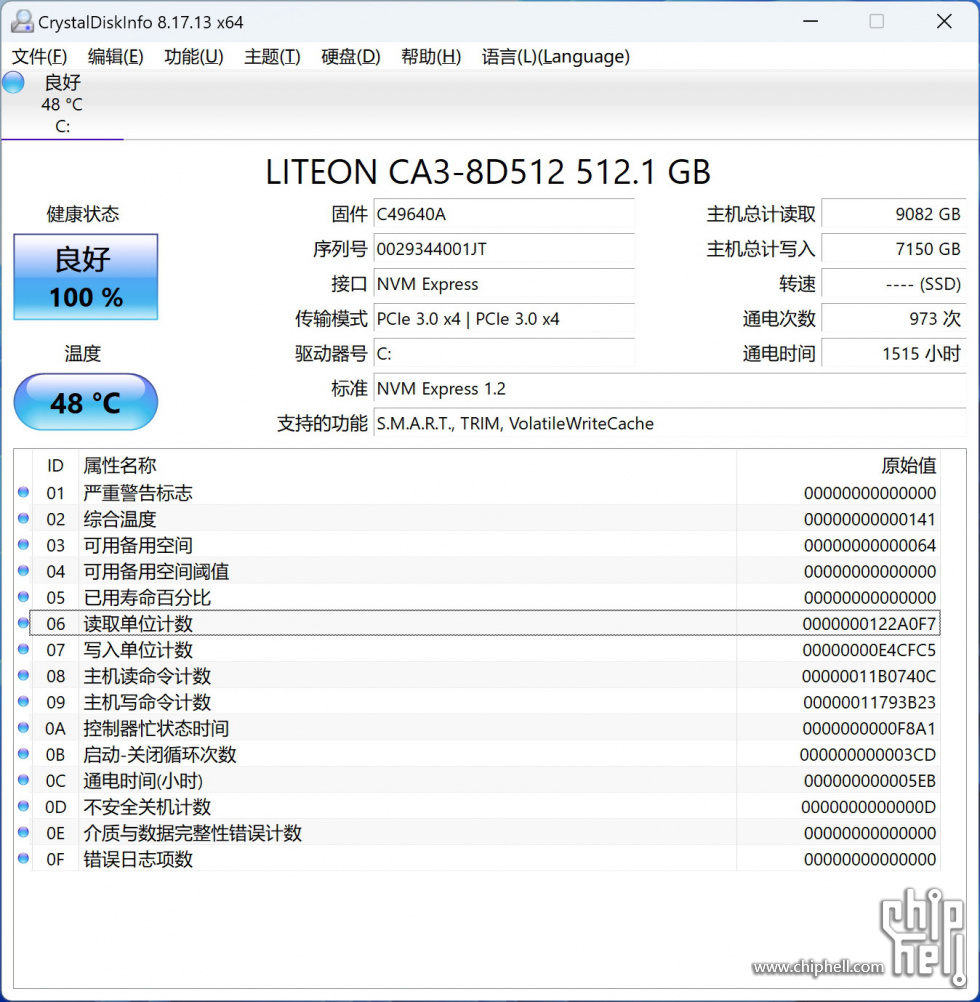Select the 错误日志项数 attribute name
980x1002 pixels.
[138, 859]
